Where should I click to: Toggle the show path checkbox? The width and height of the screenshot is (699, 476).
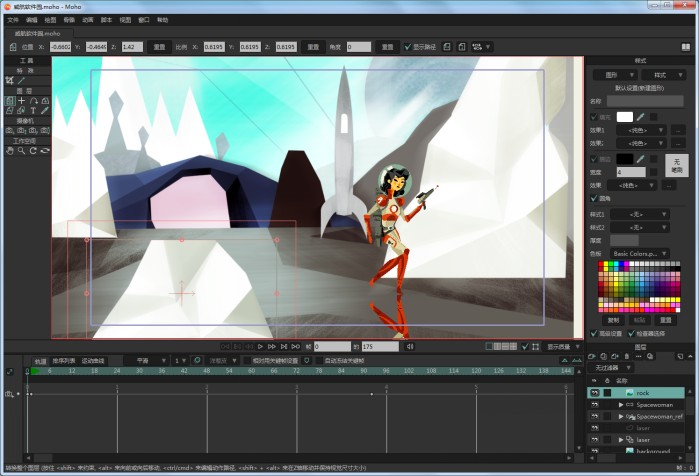click(x=407, y=47)
